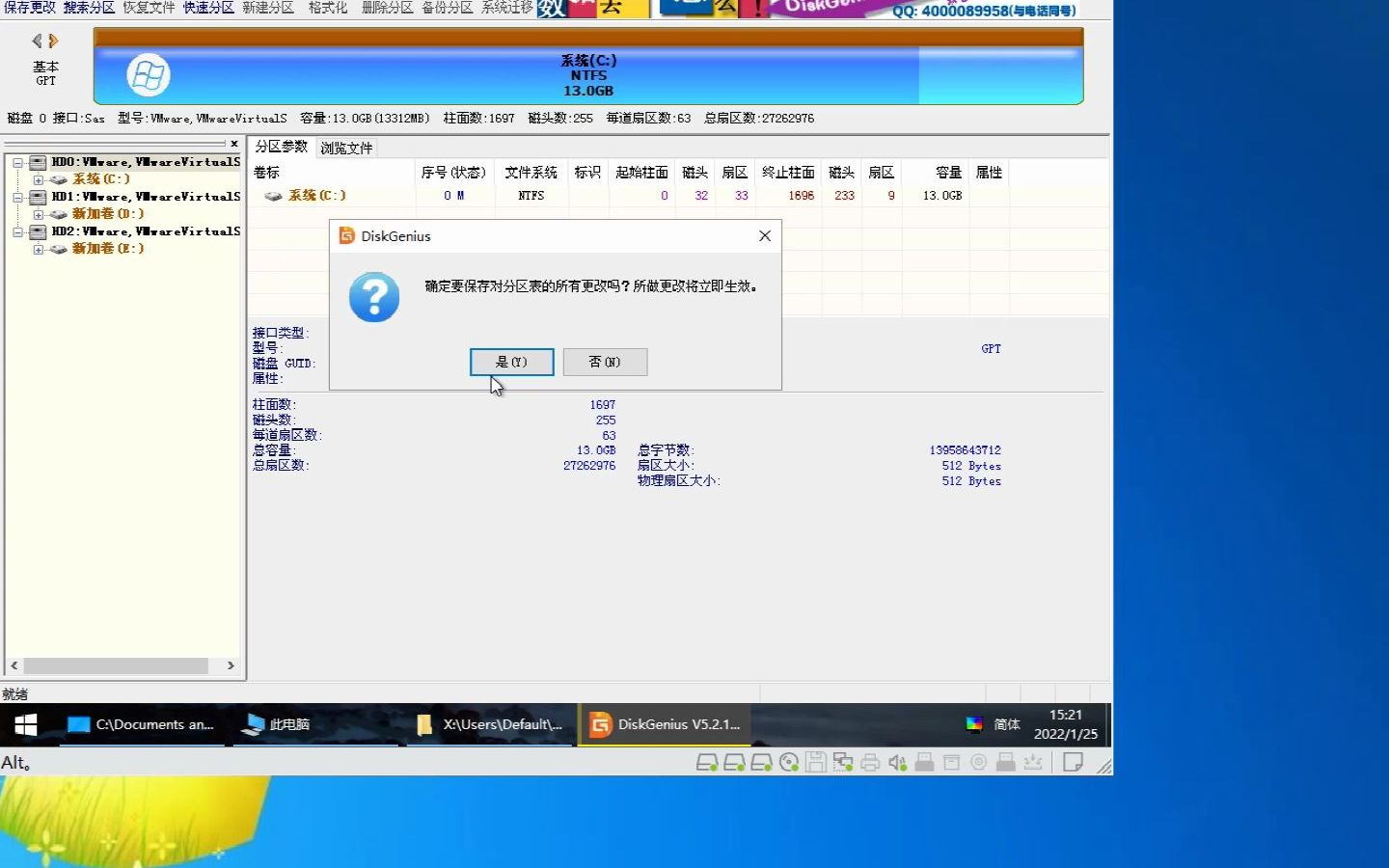Click 是(Y) to confirm saving partition changes

click(511, 362)
